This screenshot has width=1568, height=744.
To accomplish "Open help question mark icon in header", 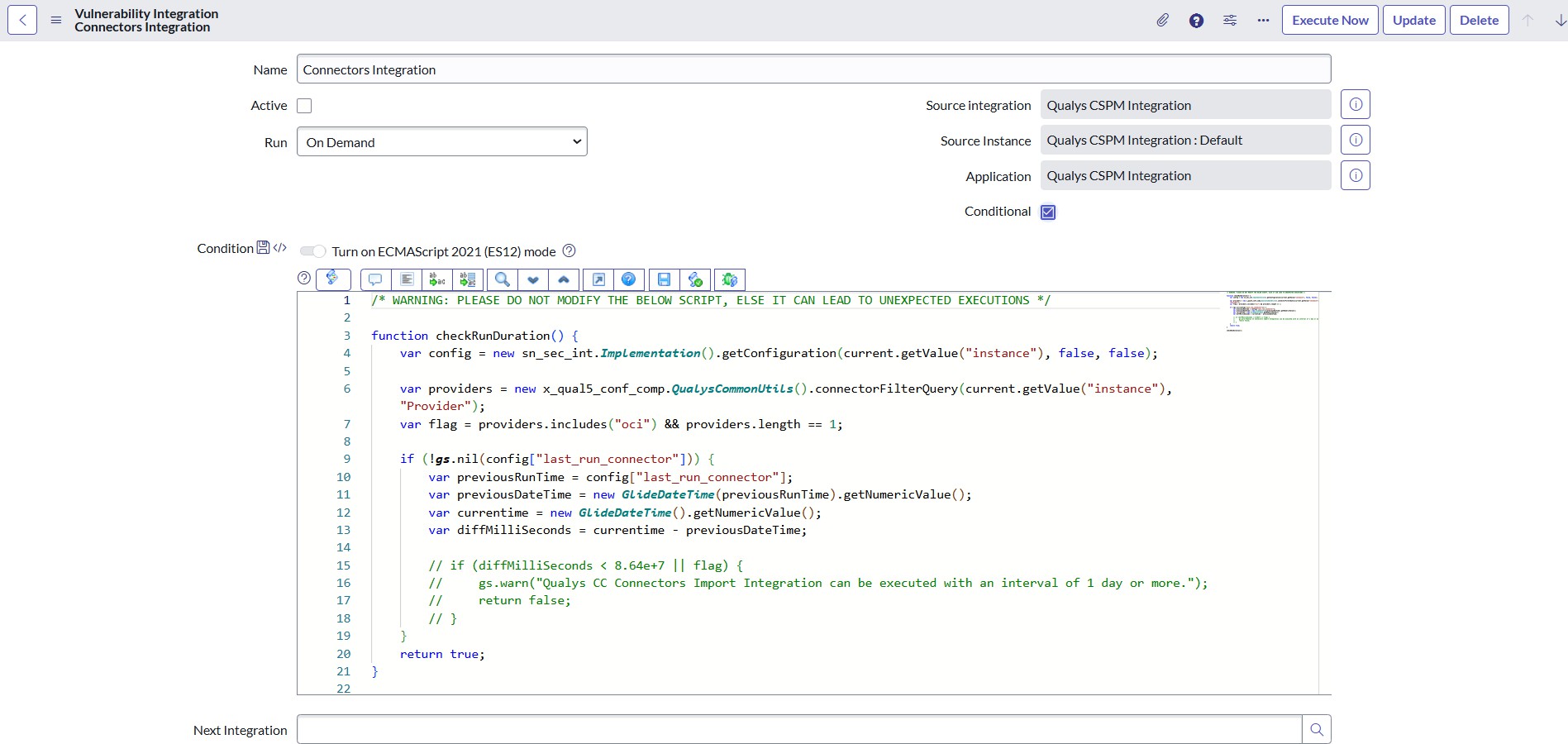I will pos(1196,21).
